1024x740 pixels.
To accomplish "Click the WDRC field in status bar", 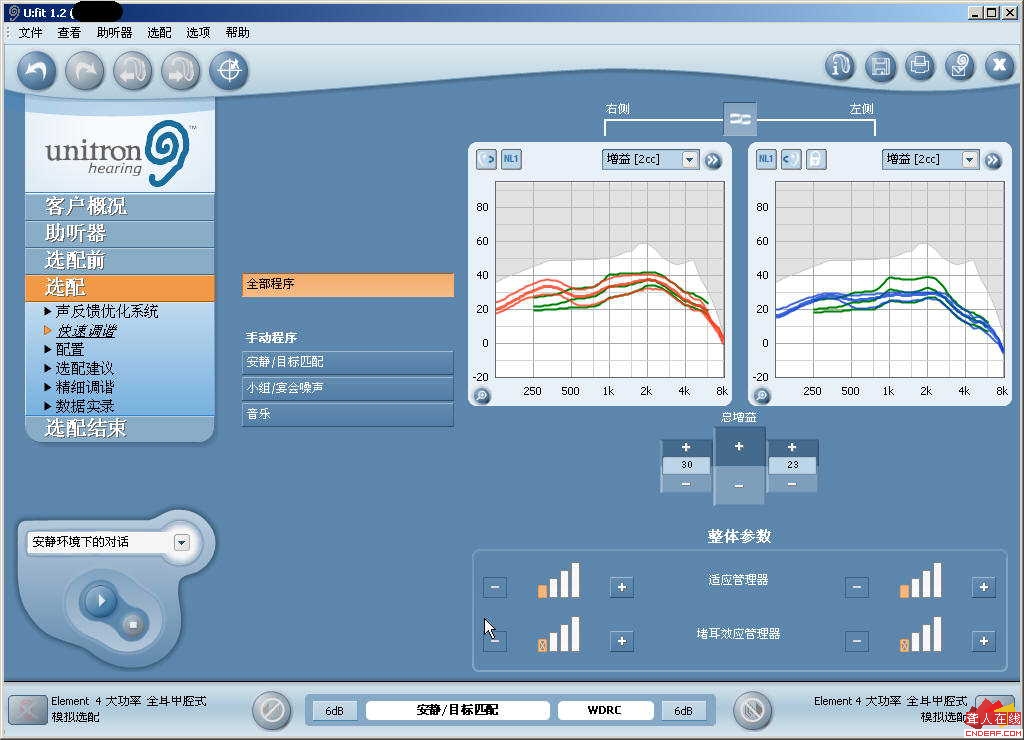I will [605, 711].
